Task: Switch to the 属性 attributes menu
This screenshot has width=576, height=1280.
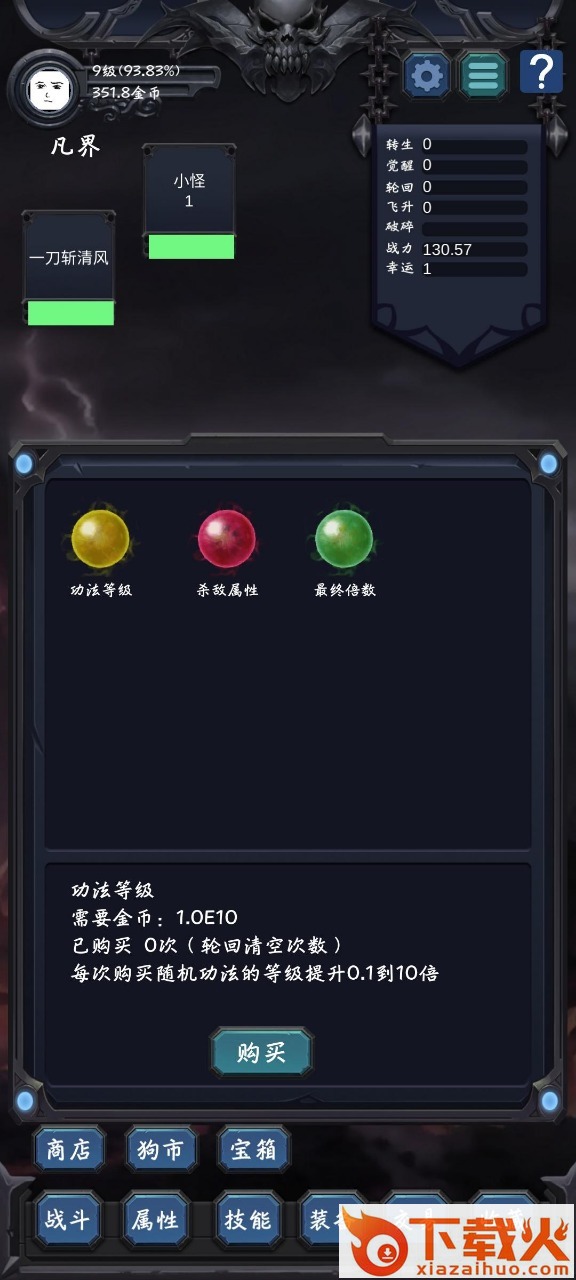Action: coord(155,1219)
